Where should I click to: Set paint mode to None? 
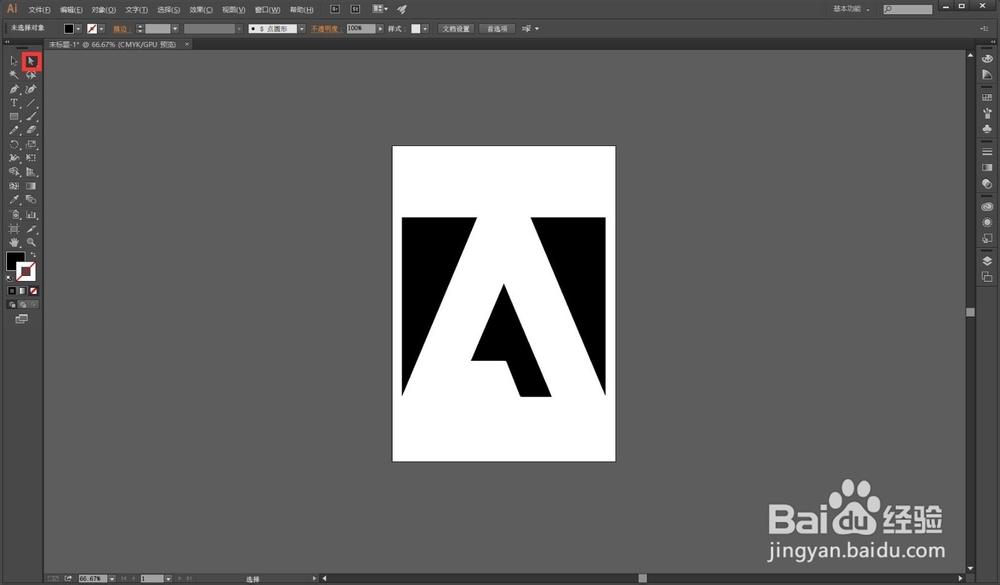point(33,291)
